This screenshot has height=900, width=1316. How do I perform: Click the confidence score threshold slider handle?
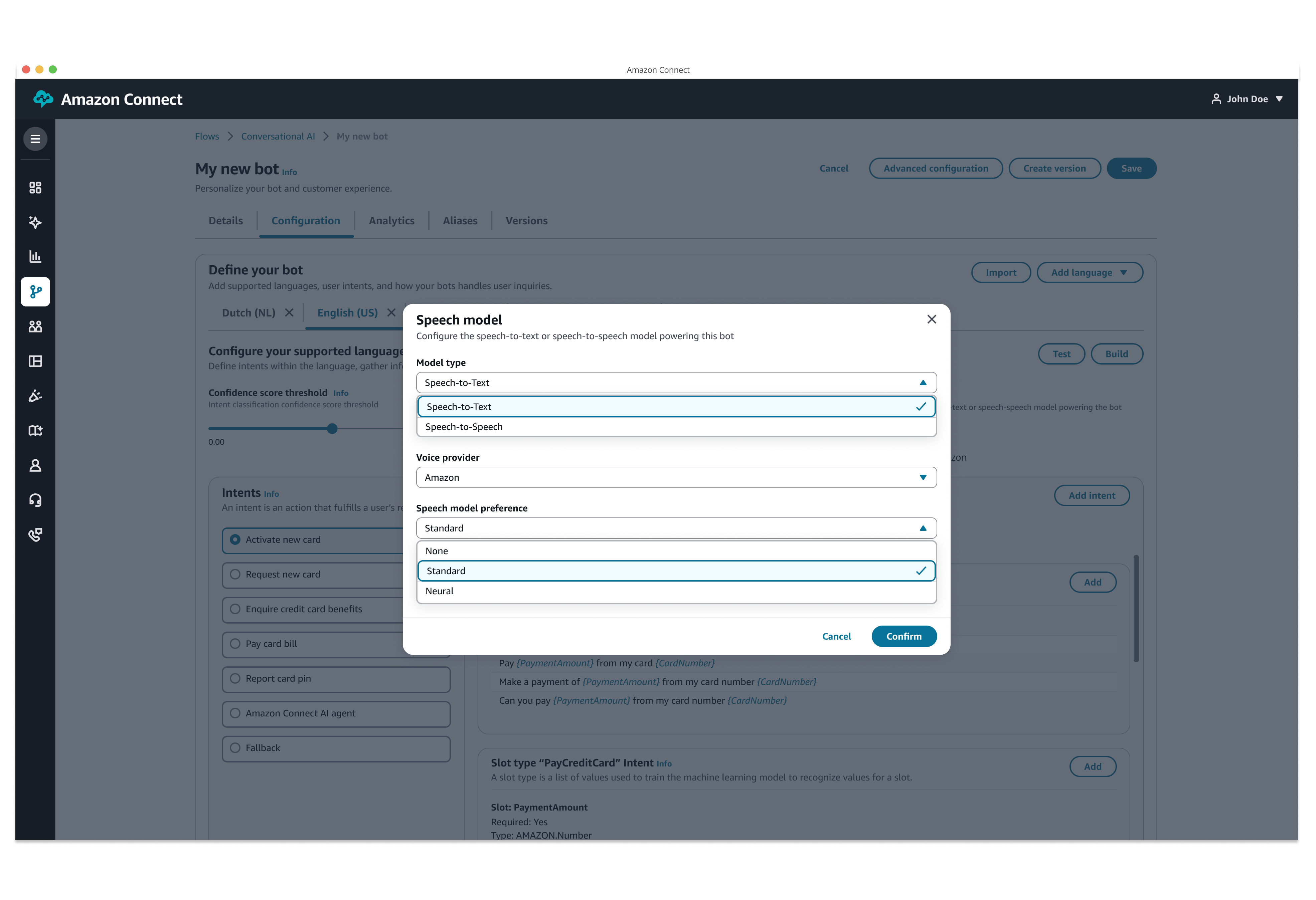click(332, 429)
